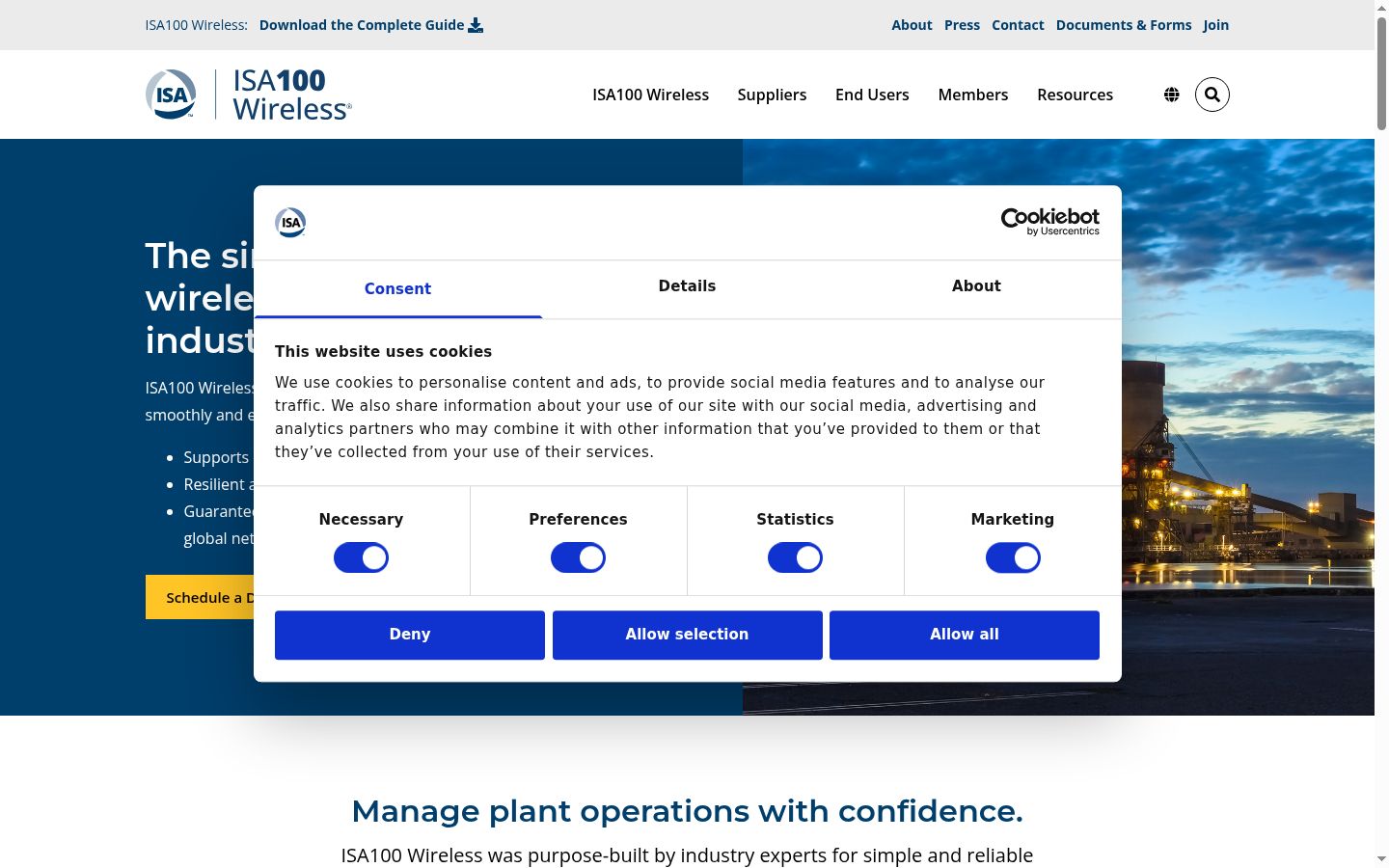Click the Deny button
Image resolution: width=1389 pixels, height=868 pixels.
(x=410, y=635)
